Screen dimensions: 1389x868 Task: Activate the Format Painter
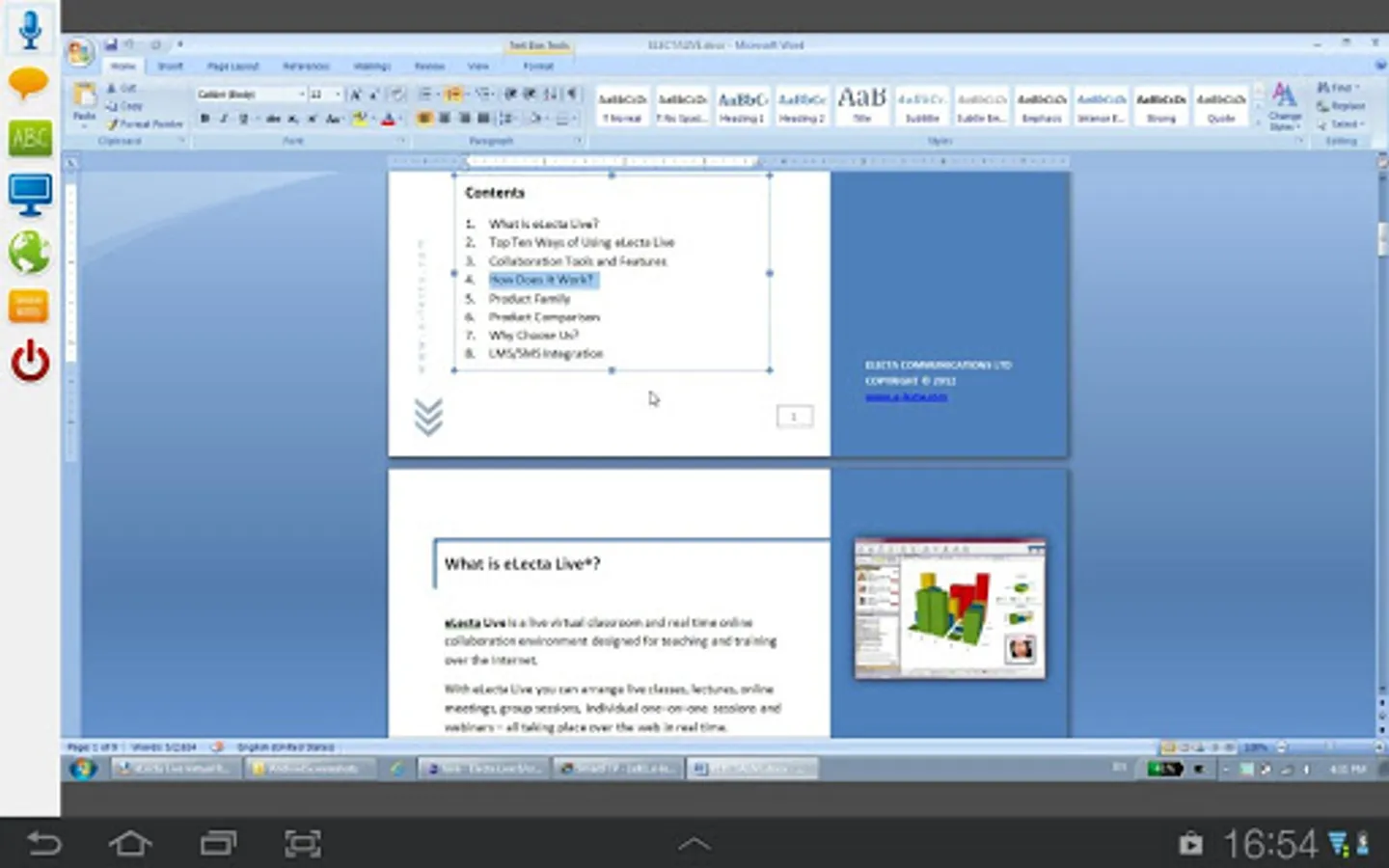pyautogui.click(x=145, y=124)
